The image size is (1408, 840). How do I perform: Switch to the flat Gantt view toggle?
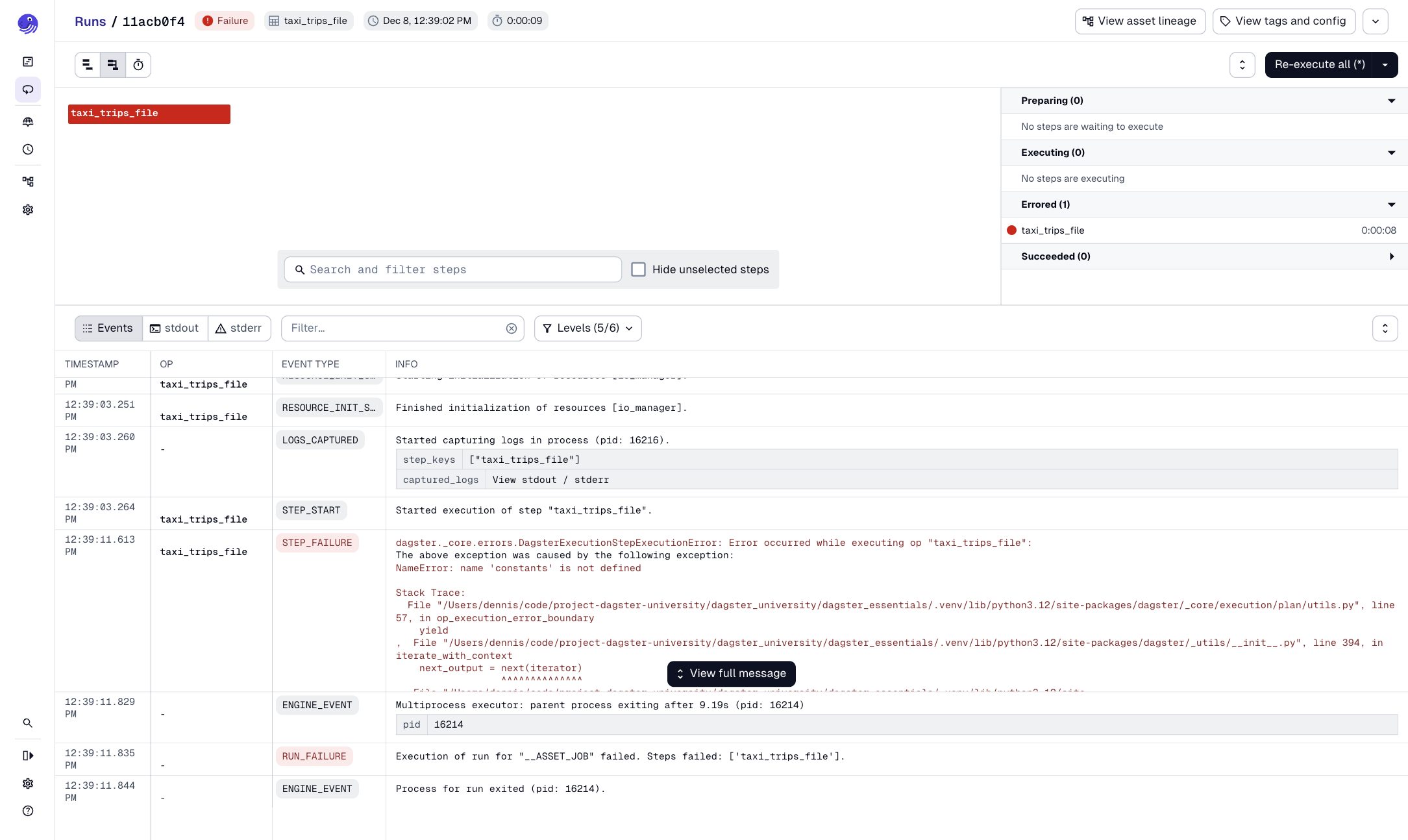(88, 64)
